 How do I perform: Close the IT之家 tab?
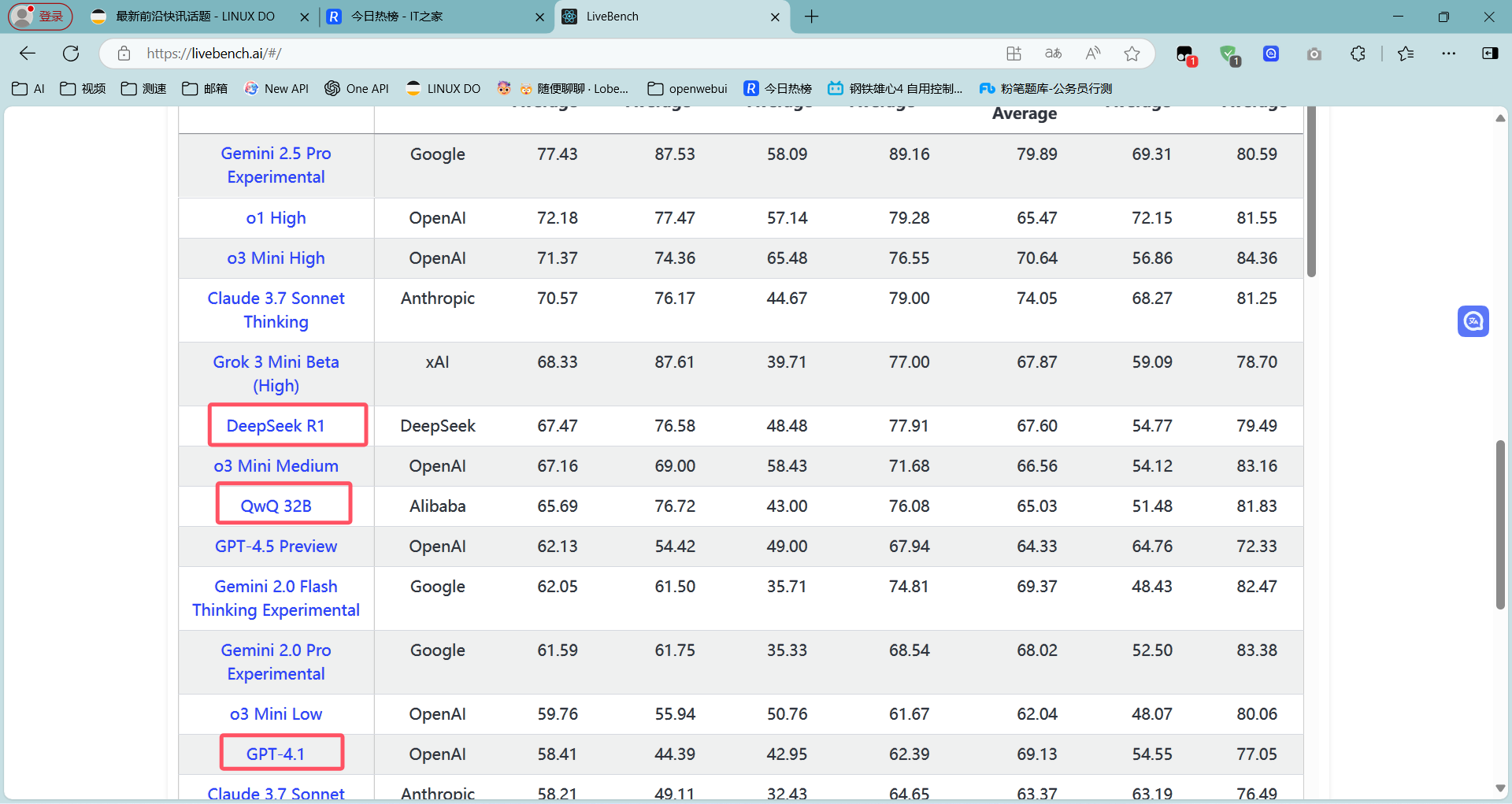pos(539,17)
